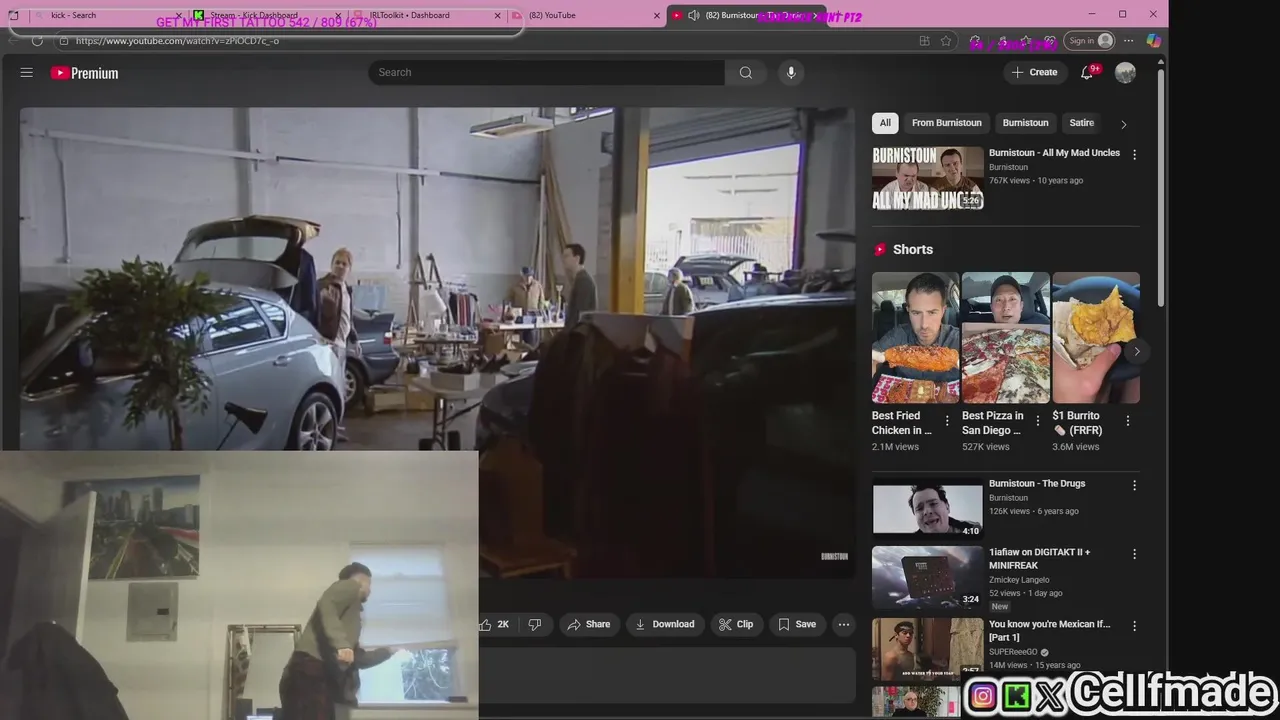Download the video
1280x720 pixels.
coord(664,624)
